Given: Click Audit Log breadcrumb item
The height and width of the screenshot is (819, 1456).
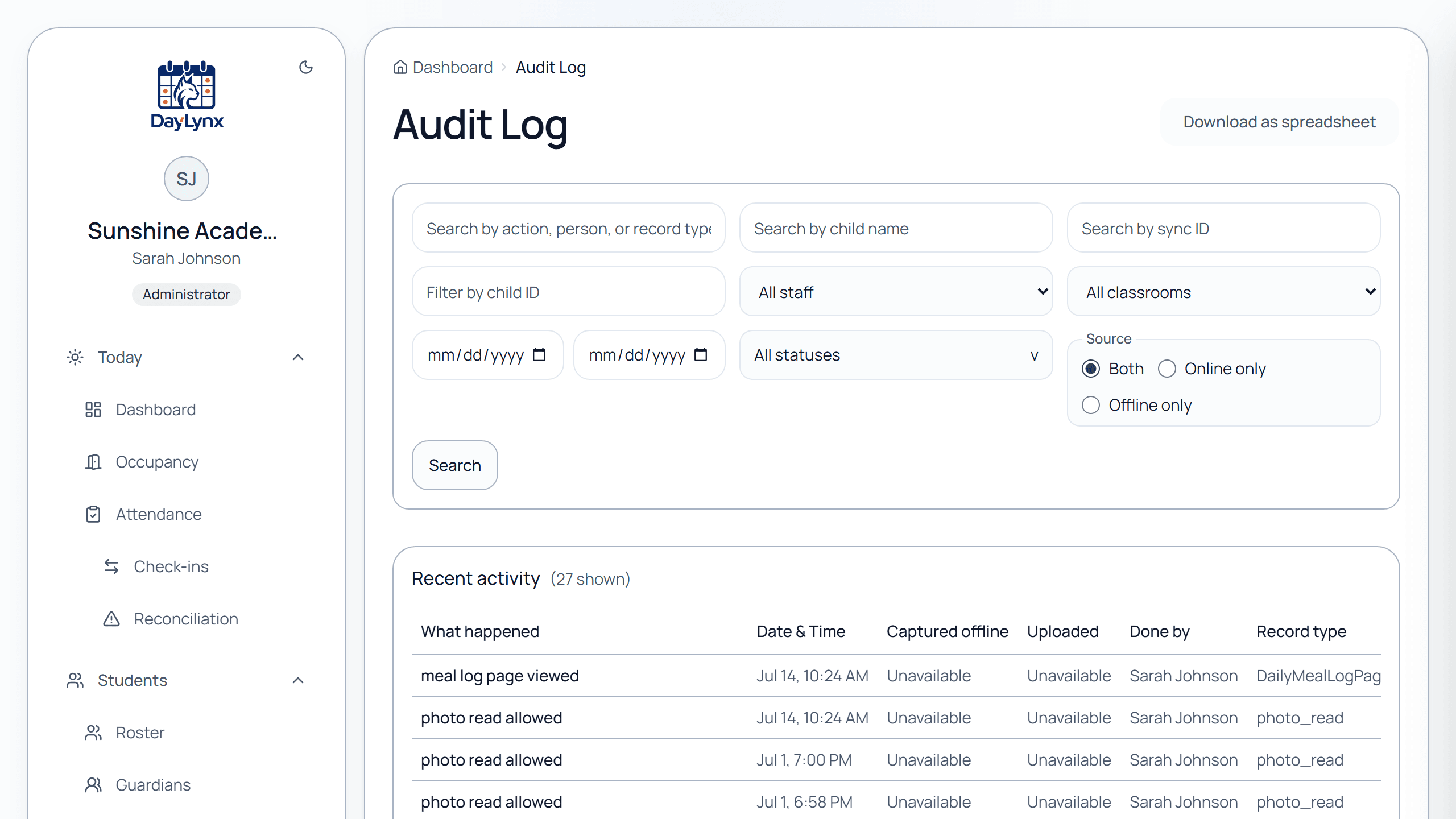Looking at the screenshot, I should 551,67.
